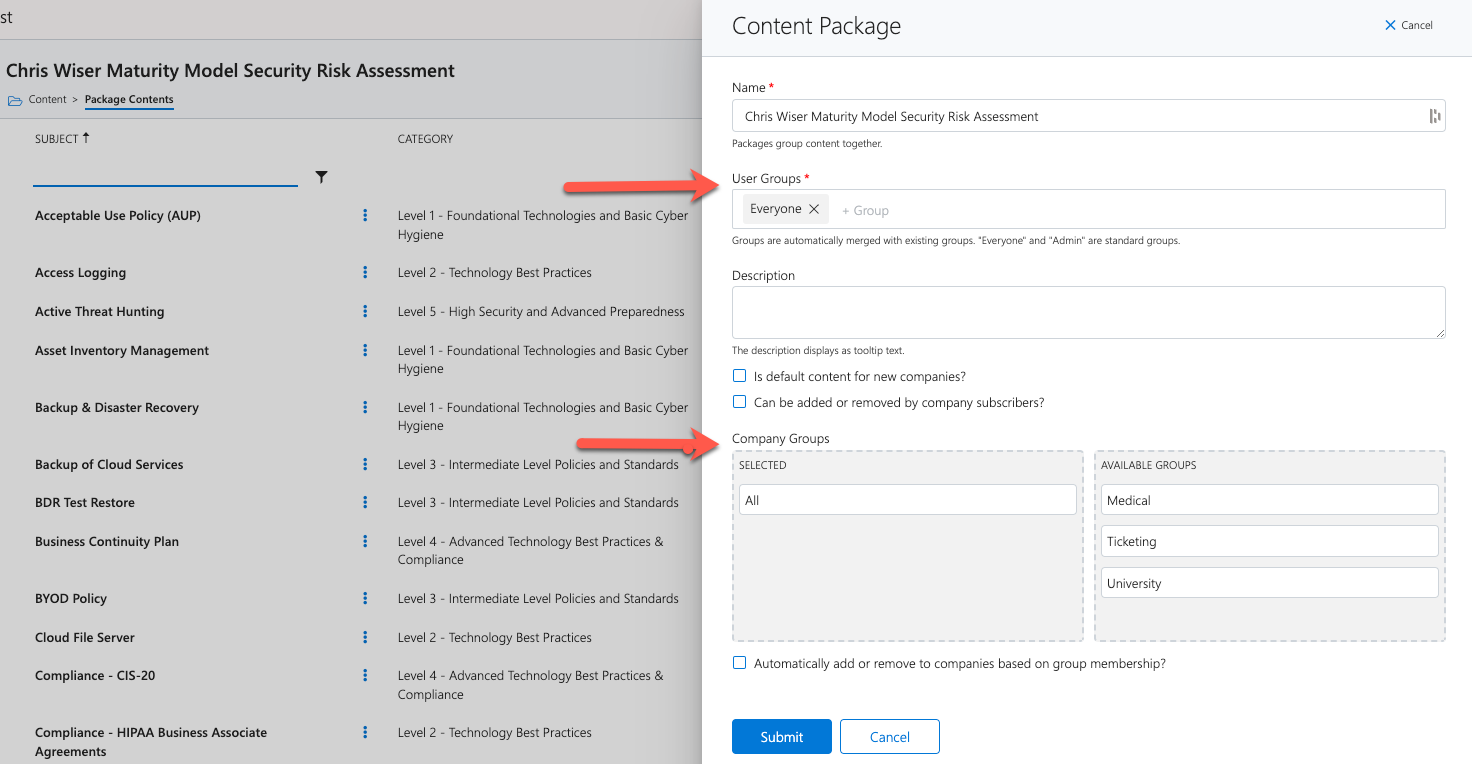Viewport: 1472px width, 764px height.
Task: Click the Business Continuity Plan subject
Action: pyautogui.click(x=107, y=541)
